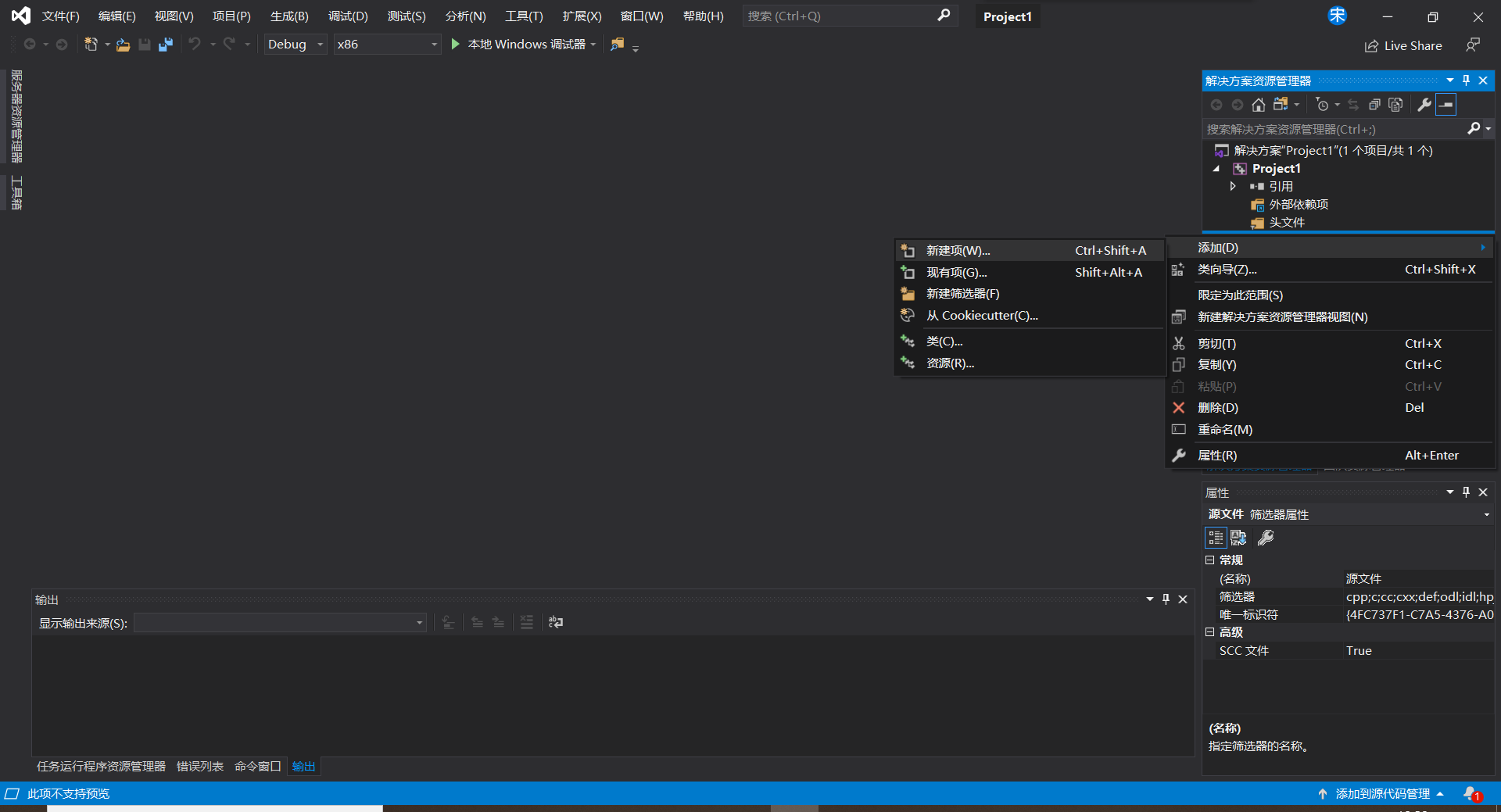Image resolution: width=1501 pixels, height=812 pixels.
Task: Open Solution Explorer properties wrench icon
Action: (x=1424, y=105)
